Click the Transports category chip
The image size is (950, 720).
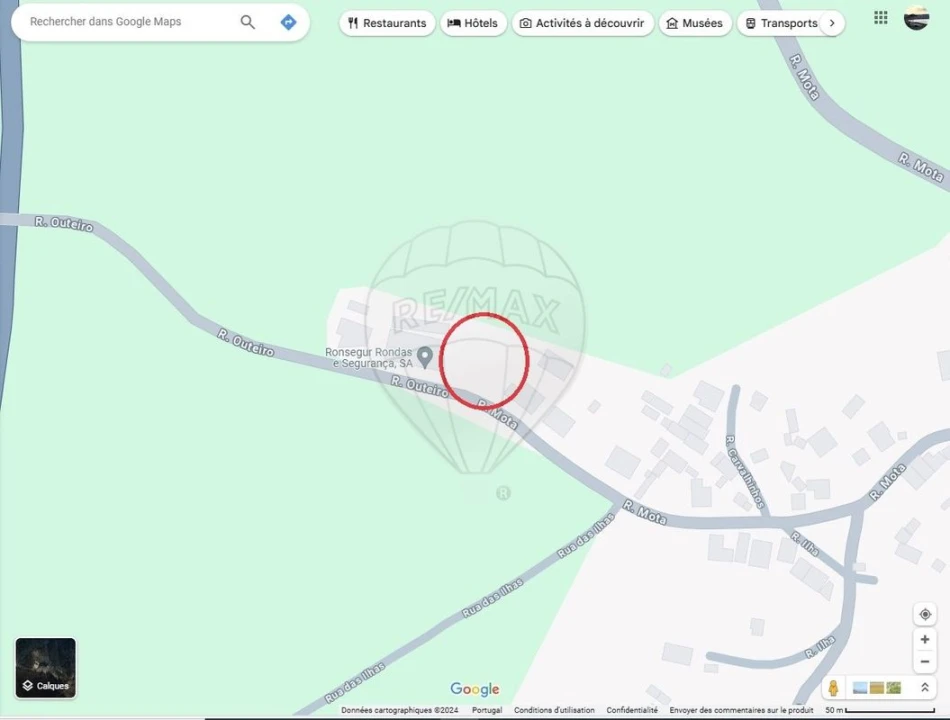[781, 23]
